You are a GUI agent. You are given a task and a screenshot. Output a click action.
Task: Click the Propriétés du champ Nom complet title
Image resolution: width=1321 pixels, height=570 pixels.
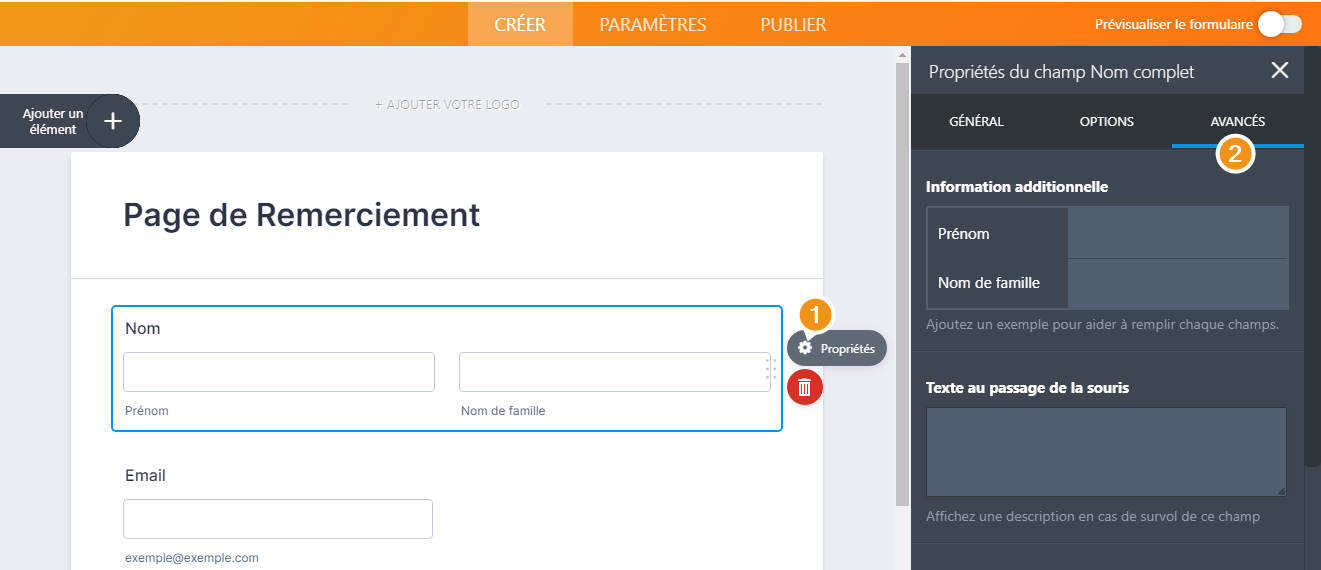pyautogui.click(x=1062, y=71)
